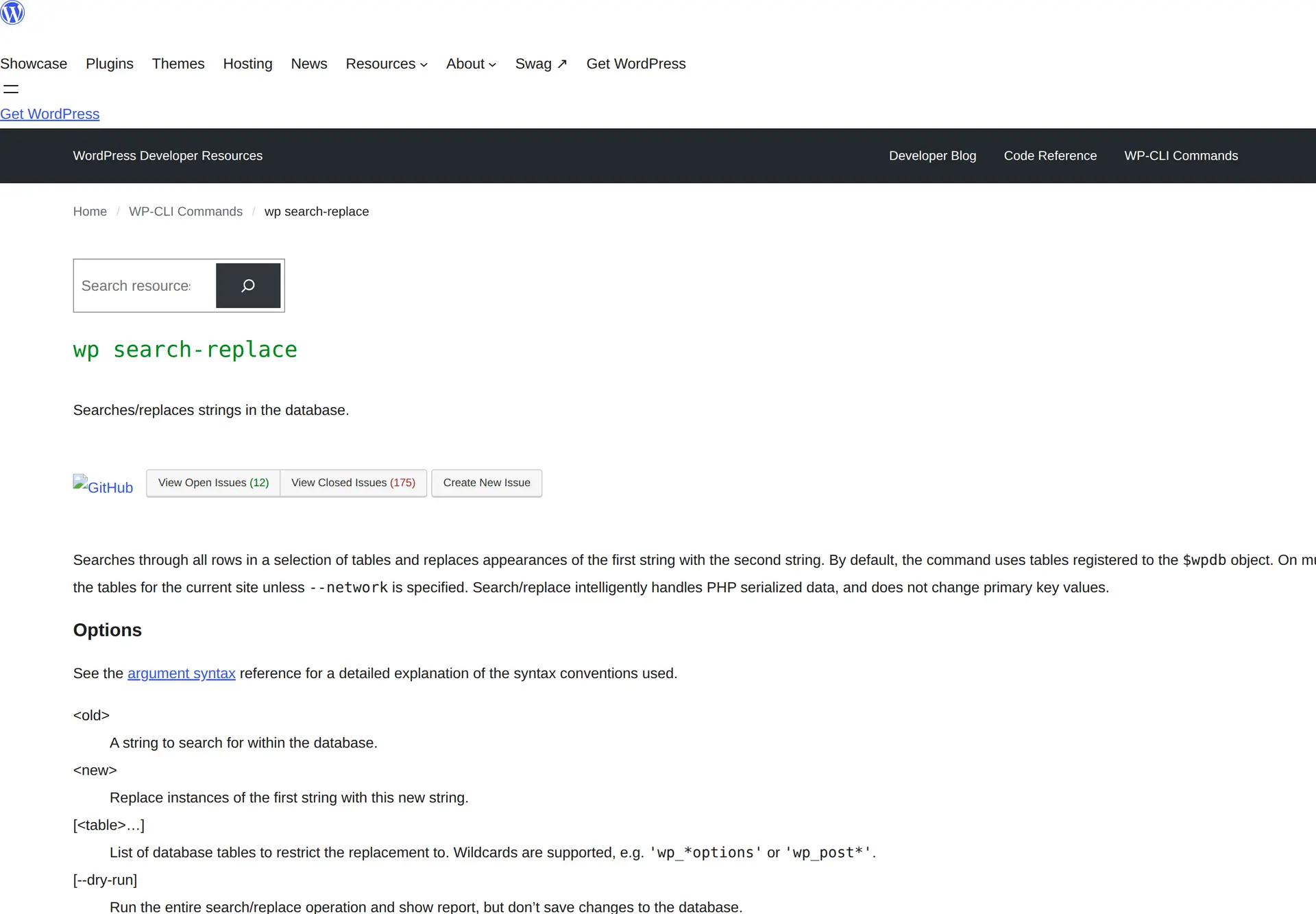Click the 'wp search-replace' breadcrumb text
Image resolution: width=1316 pixels, height=914 pixels.
[x=317, y=211]
